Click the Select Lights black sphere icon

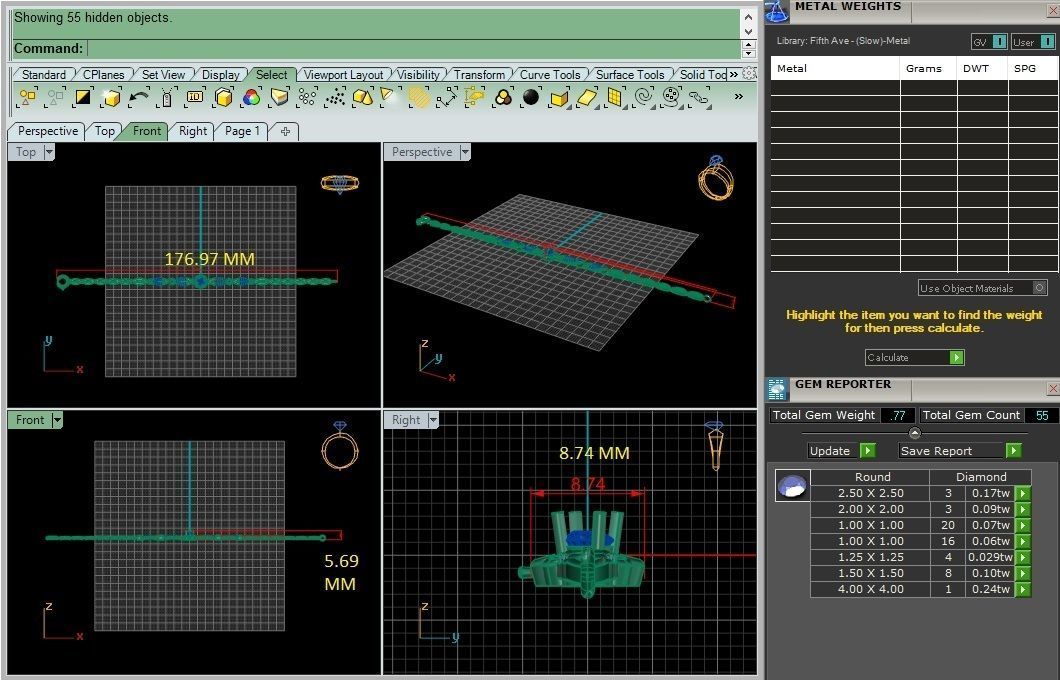(x=531, y=98)
